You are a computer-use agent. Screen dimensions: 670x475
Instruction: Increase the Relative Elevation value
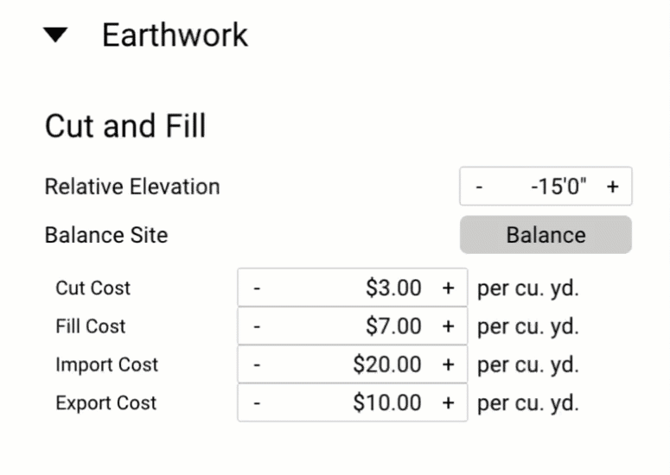613,187
